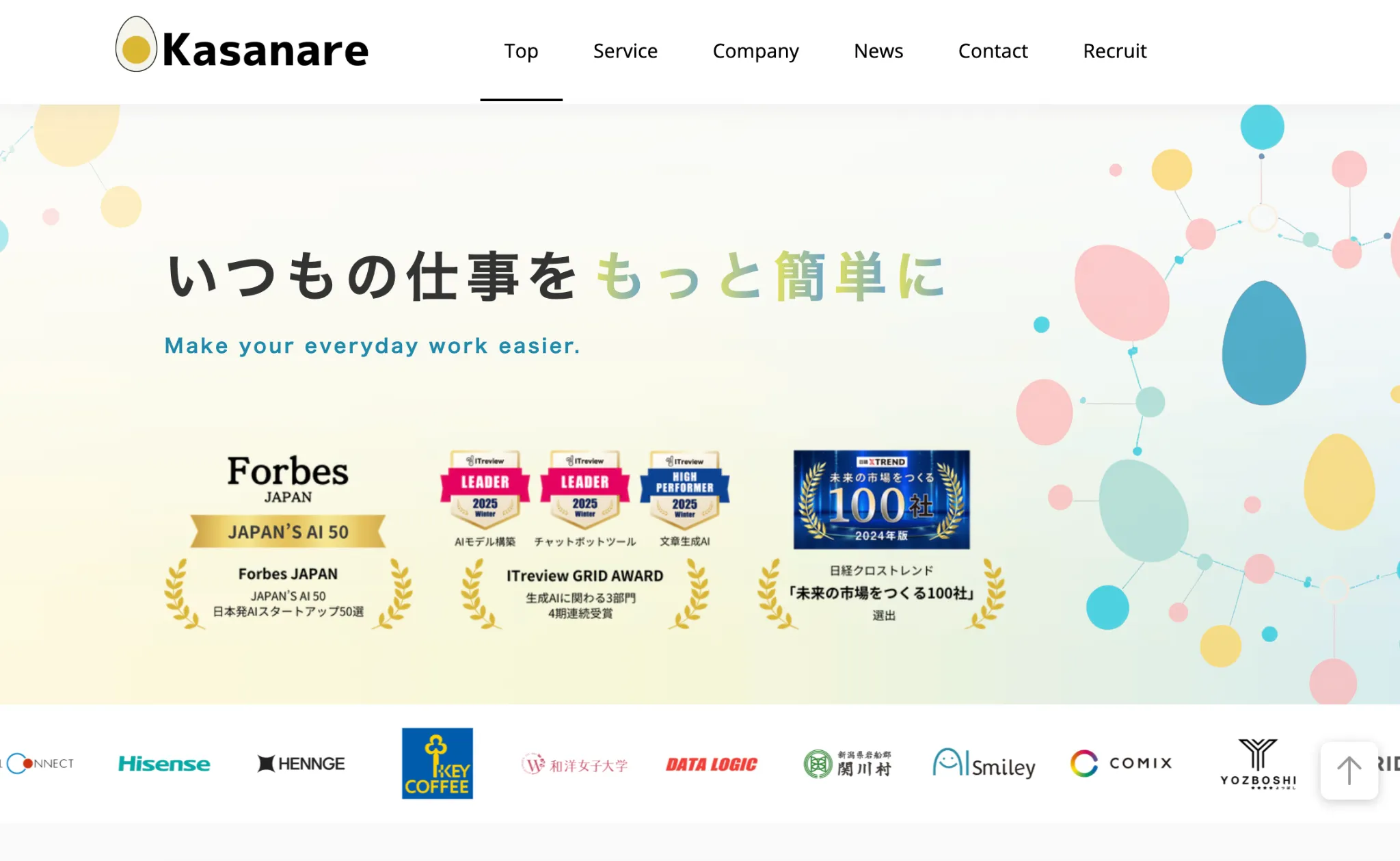Click the HENNGE logo
This screenshot has width=1400, height=861.
(301, 763)
